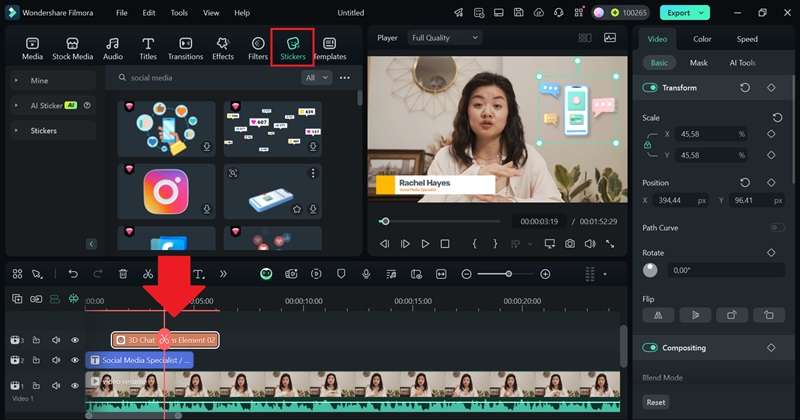800x420 pixels.
Task: Select the AI Tools sub-tab
Action: 742,63
